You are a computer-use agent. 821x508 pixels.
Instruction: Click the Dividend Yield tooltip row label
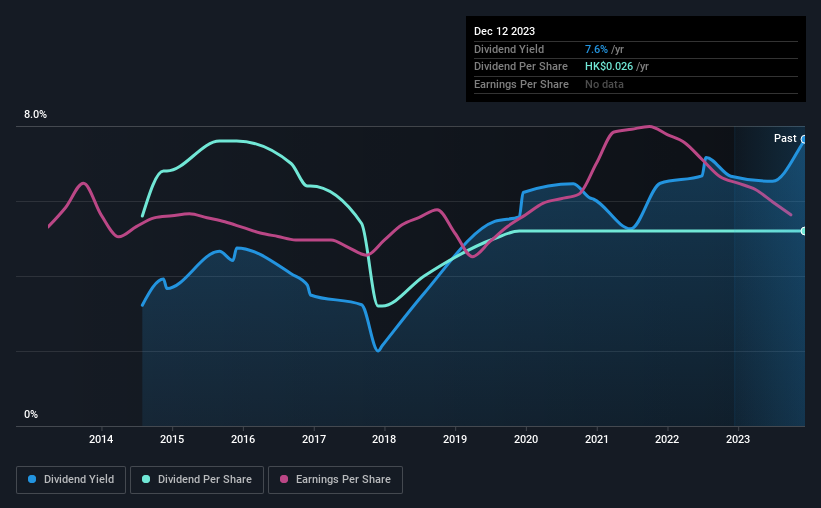coord(509,49)
